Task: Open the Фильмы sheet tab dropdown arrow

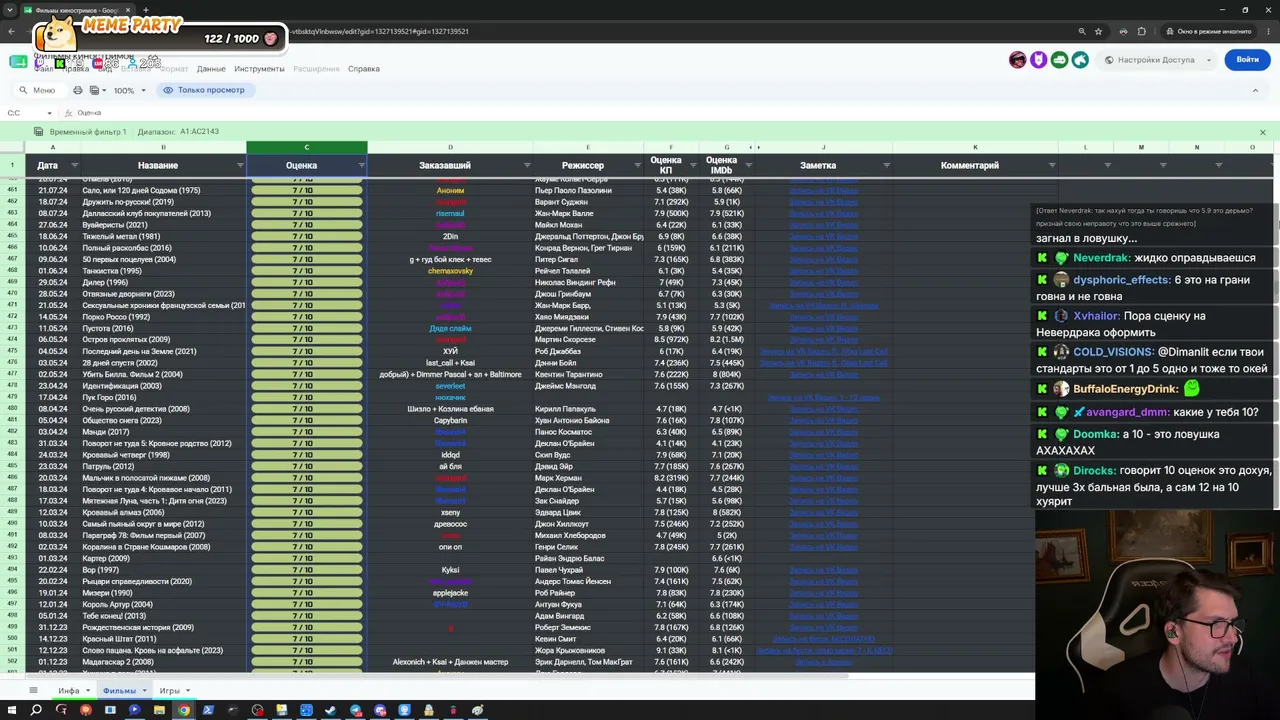Action: click(x=144, y=691)
